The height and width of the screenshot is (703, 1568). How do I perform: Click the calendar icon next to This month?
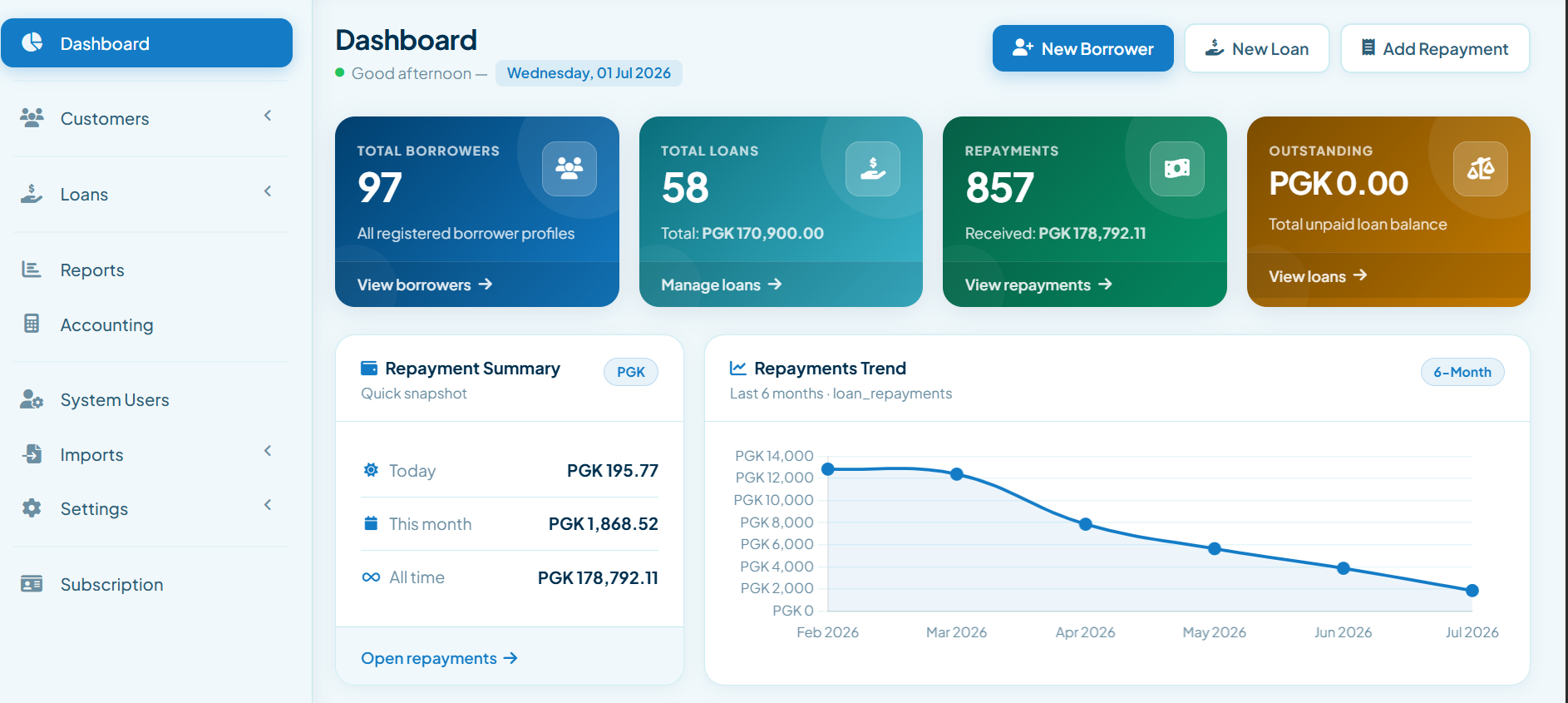pyautogui.click(x=371, y=523)
